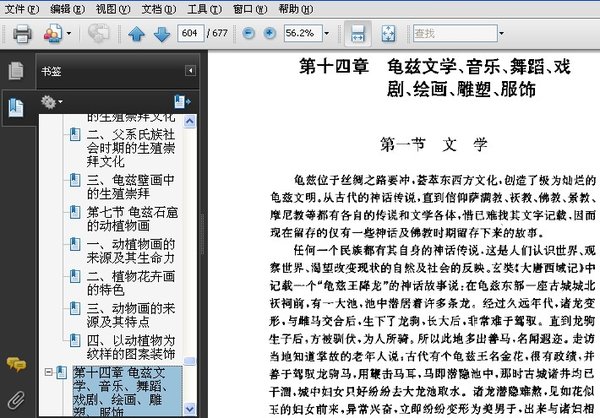Open the search options dropdown arrow
The height and width of the screenshot is (418, 600).
[x=501, y=33]
